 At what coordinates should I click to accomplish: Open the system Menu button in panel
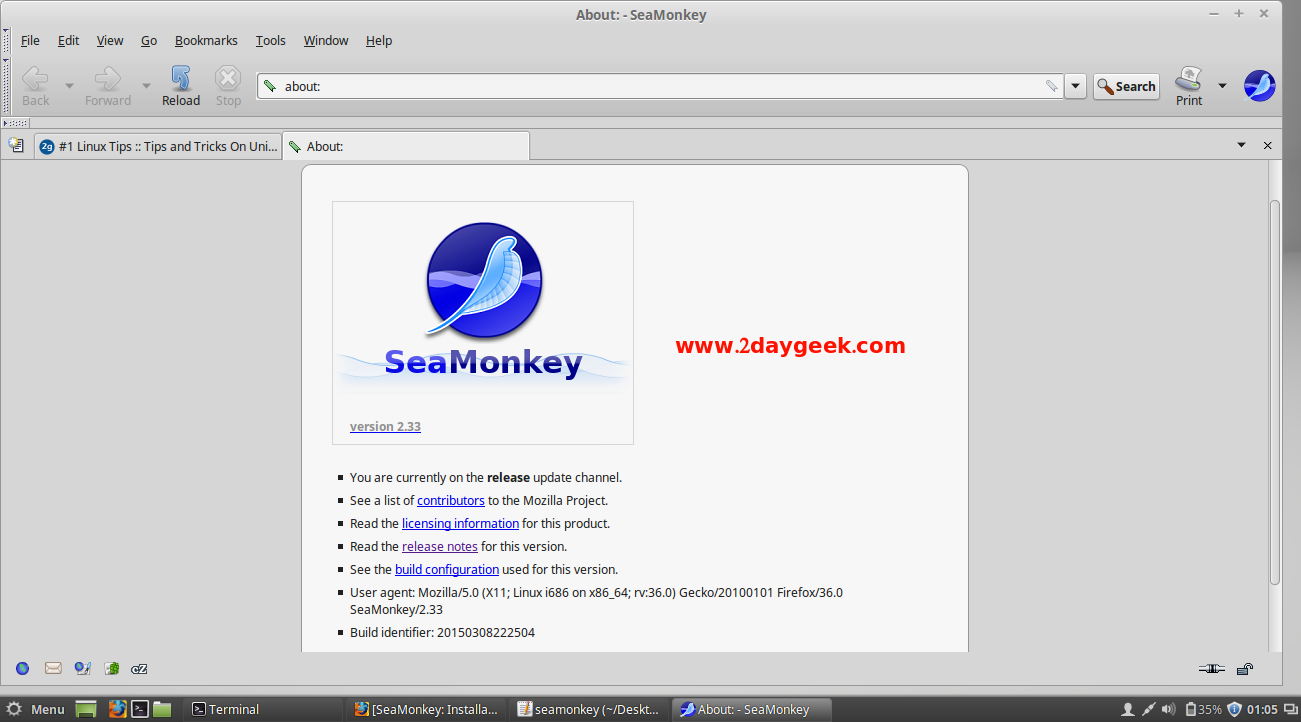coord(35,709)
